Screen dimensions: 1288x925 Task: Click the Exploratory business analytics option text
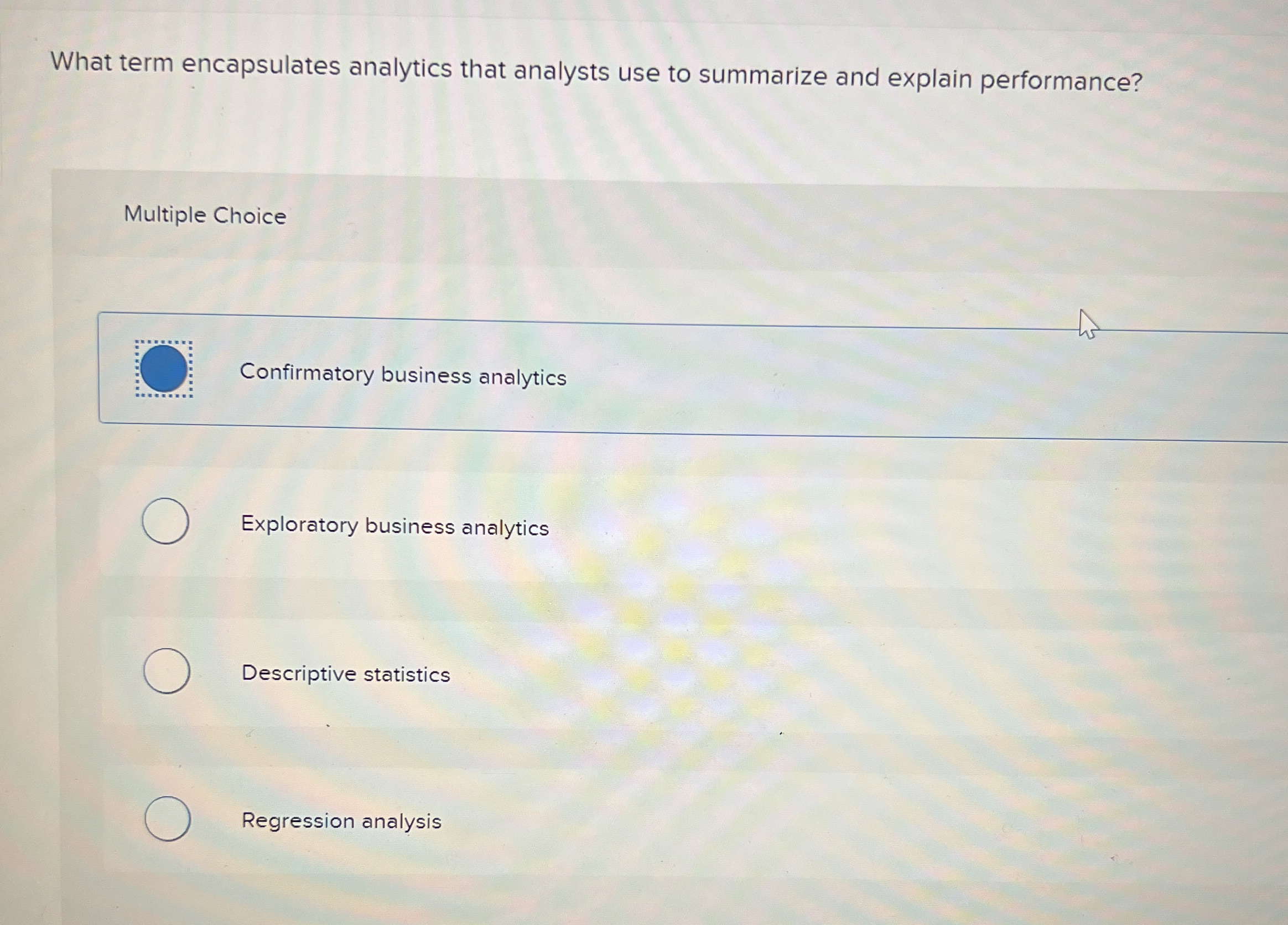394,526
